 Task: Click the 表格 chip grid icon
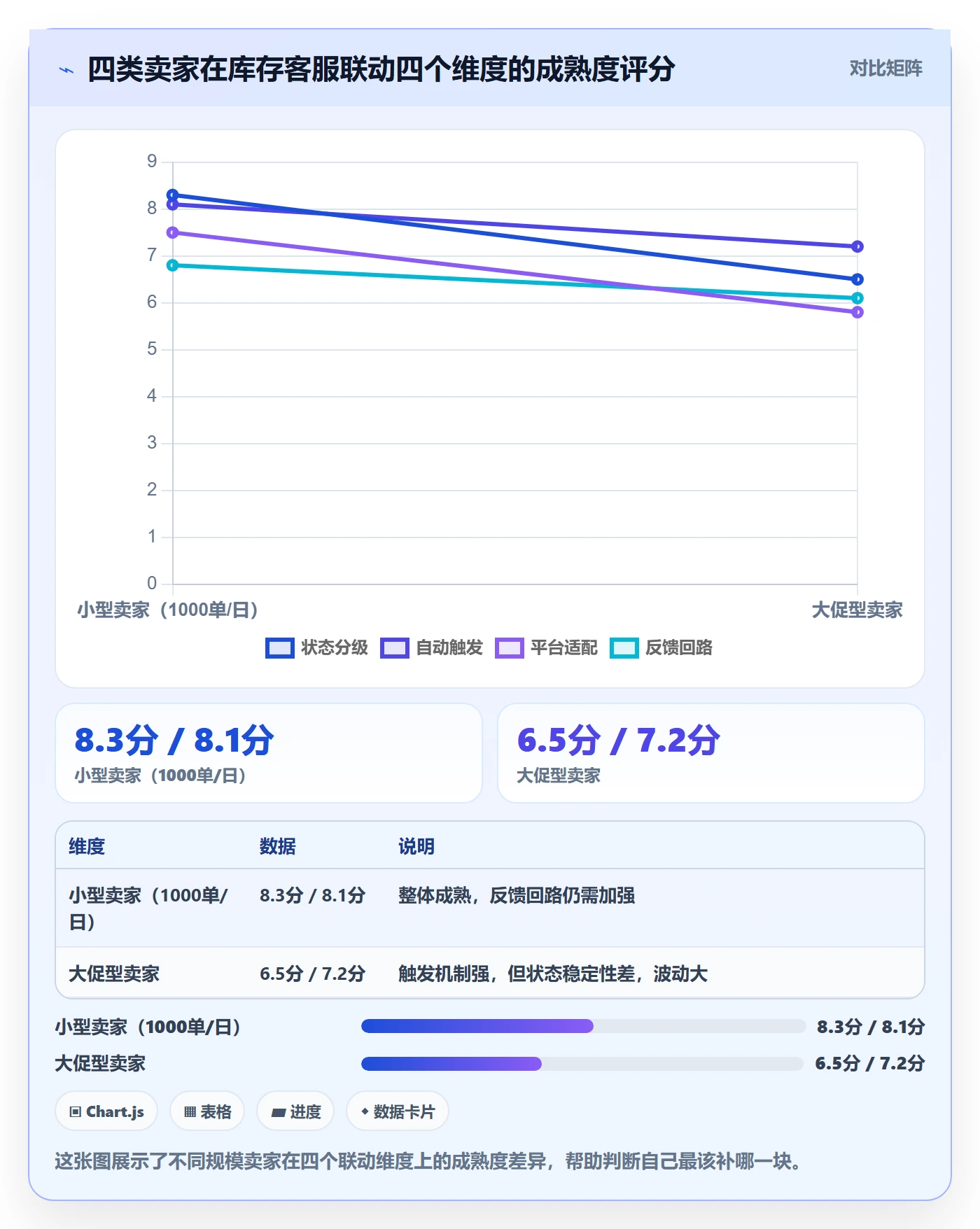click(x=190, y=1112)
